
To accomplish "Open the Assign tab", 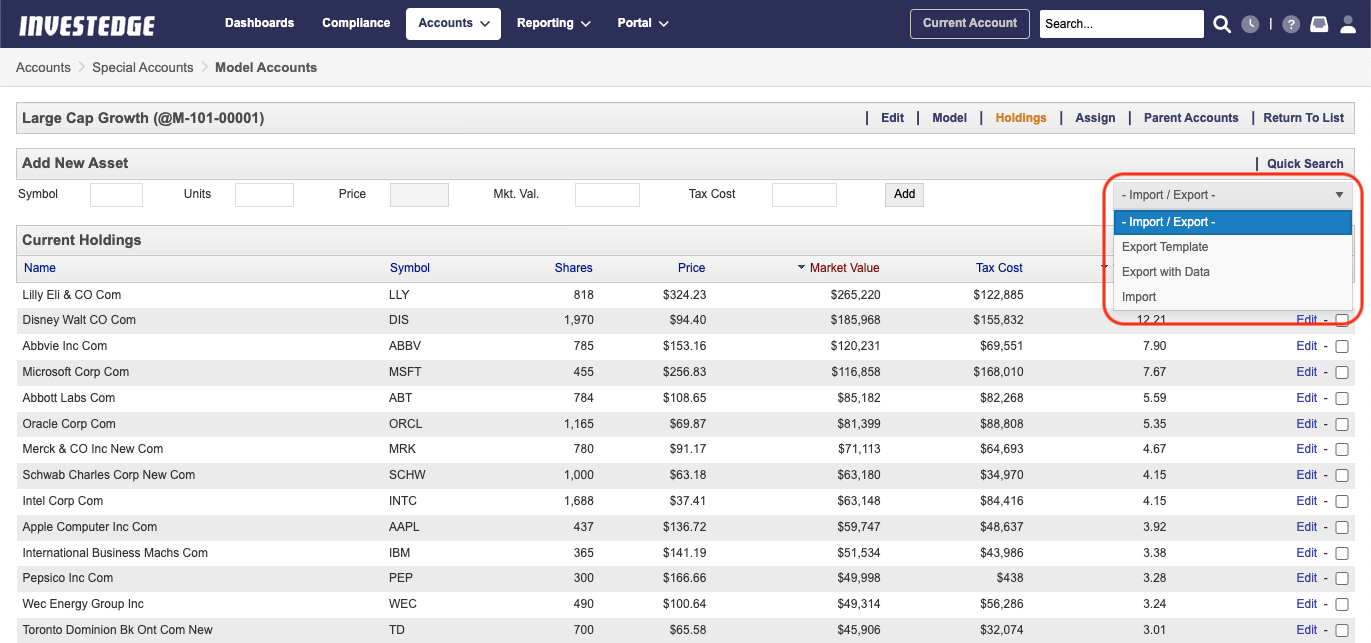I will [1095, 118].
